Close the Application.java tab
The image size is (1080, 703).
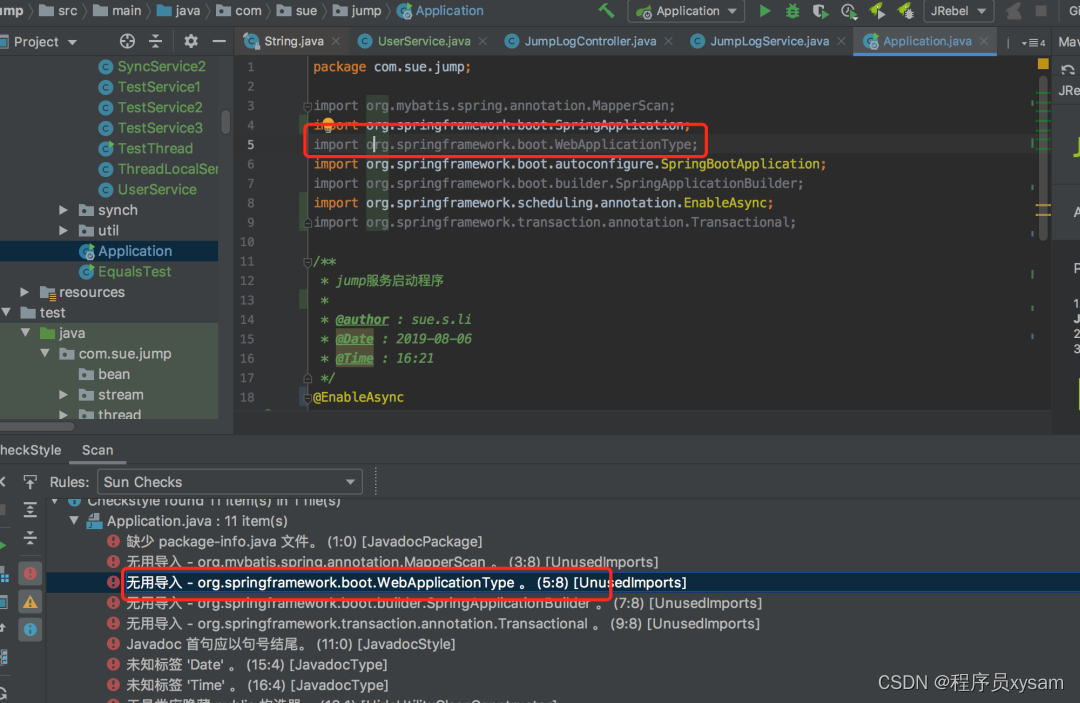(984, 41)
